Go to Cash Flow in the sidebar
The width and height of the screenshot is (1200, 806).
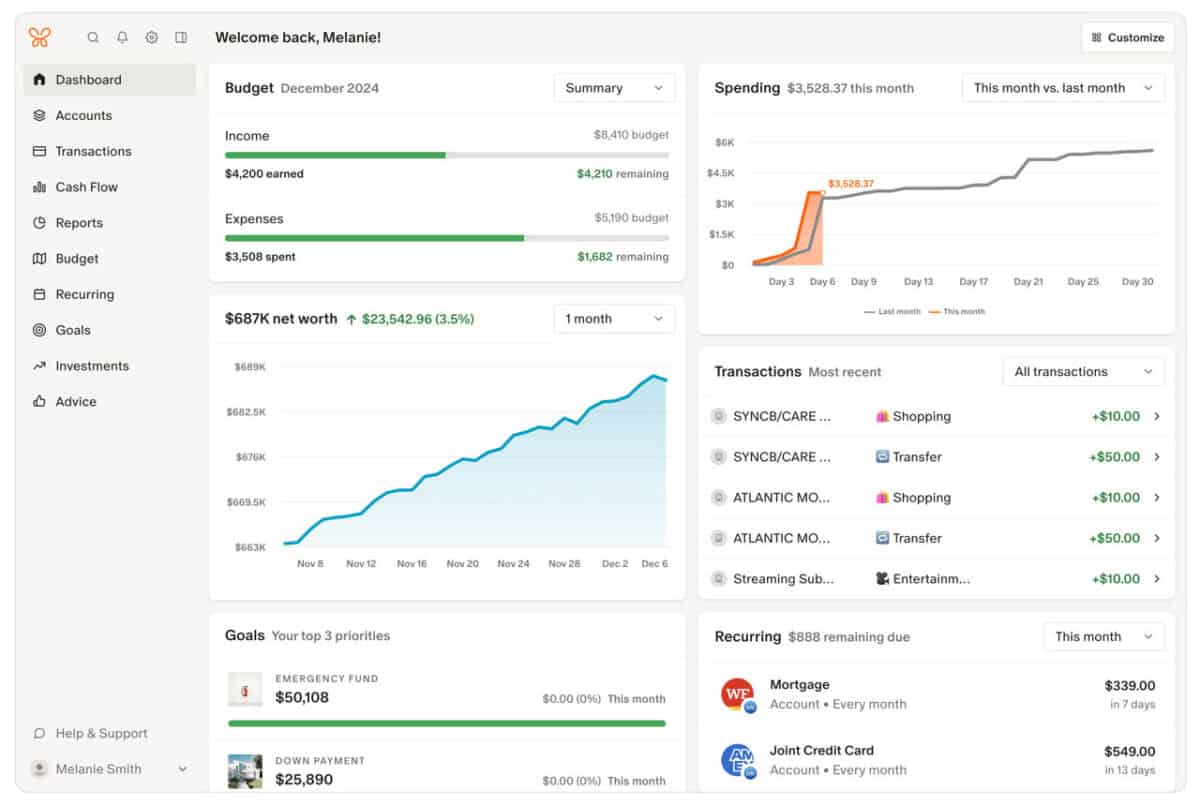[86, 187]
